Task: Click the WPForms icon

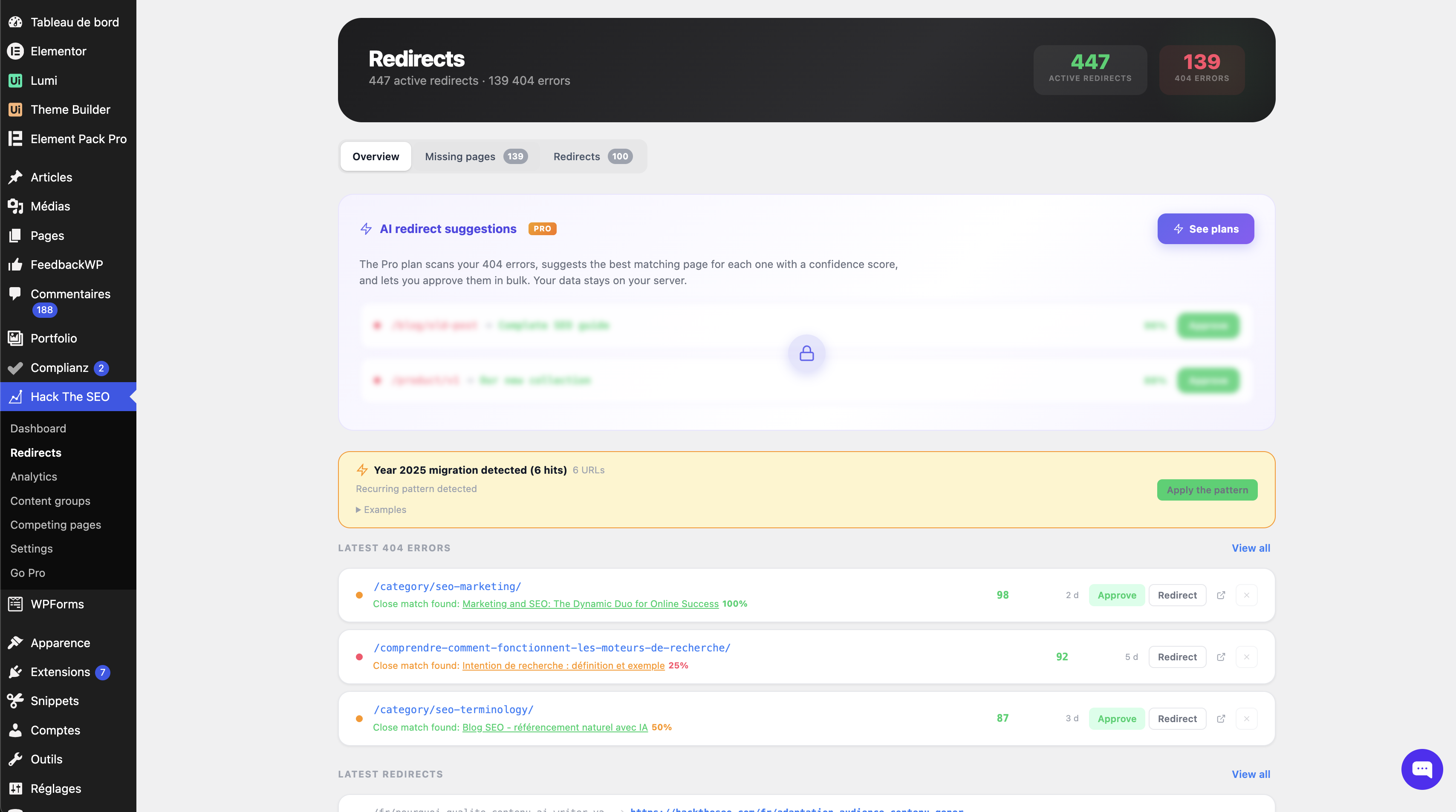Action: pos(15,604)
